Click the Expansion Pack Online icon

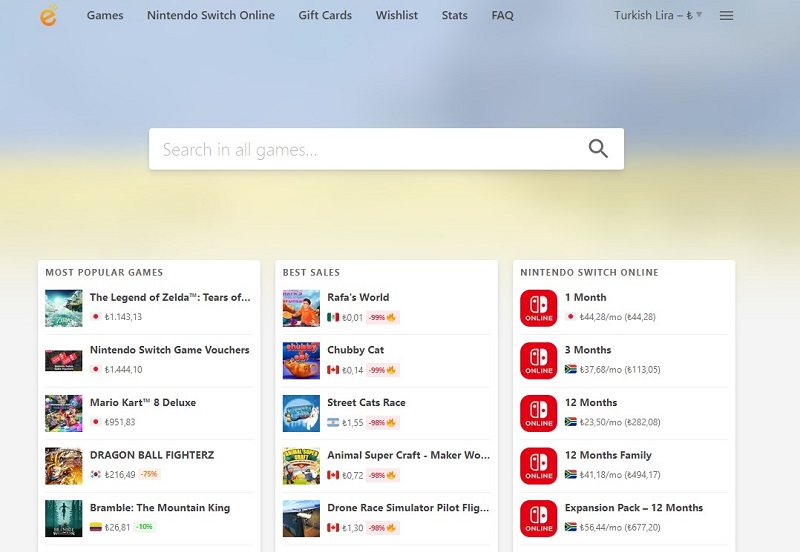coord(539,518)
